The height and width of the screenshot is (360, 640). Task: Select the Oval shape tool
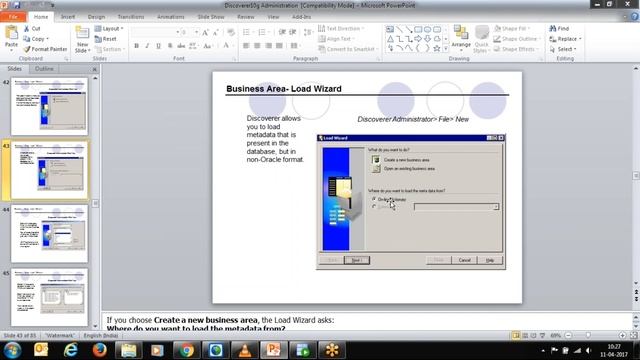427,29
